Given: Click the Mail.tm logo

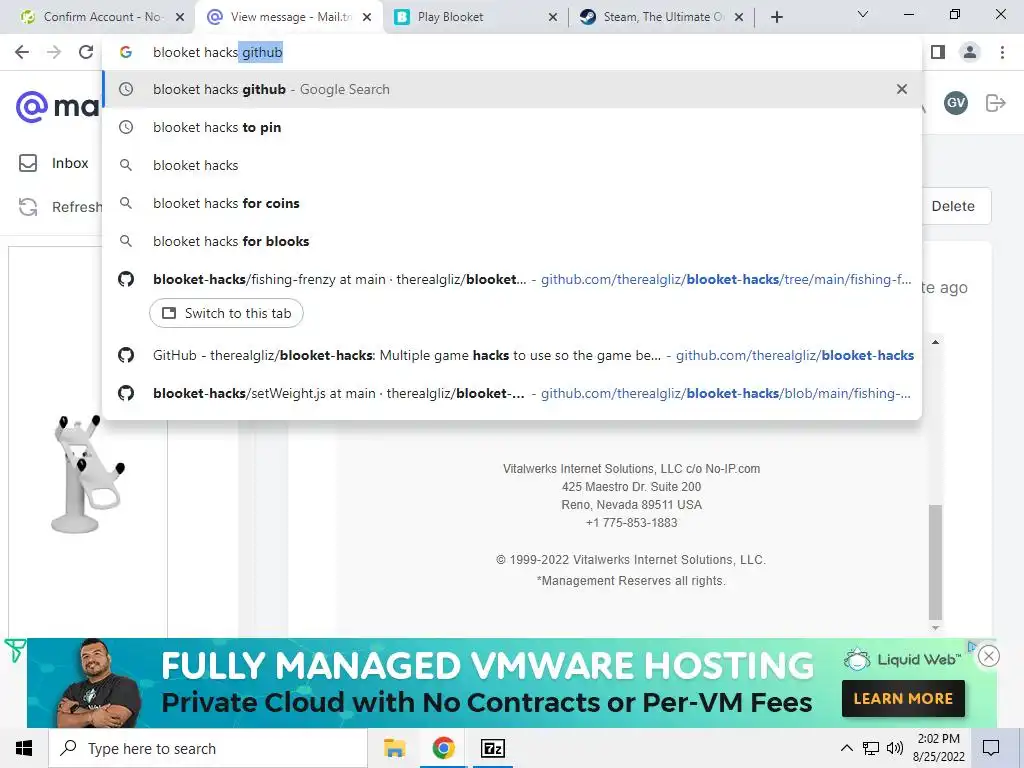Looking at the screenshot, I should point(58,106).
